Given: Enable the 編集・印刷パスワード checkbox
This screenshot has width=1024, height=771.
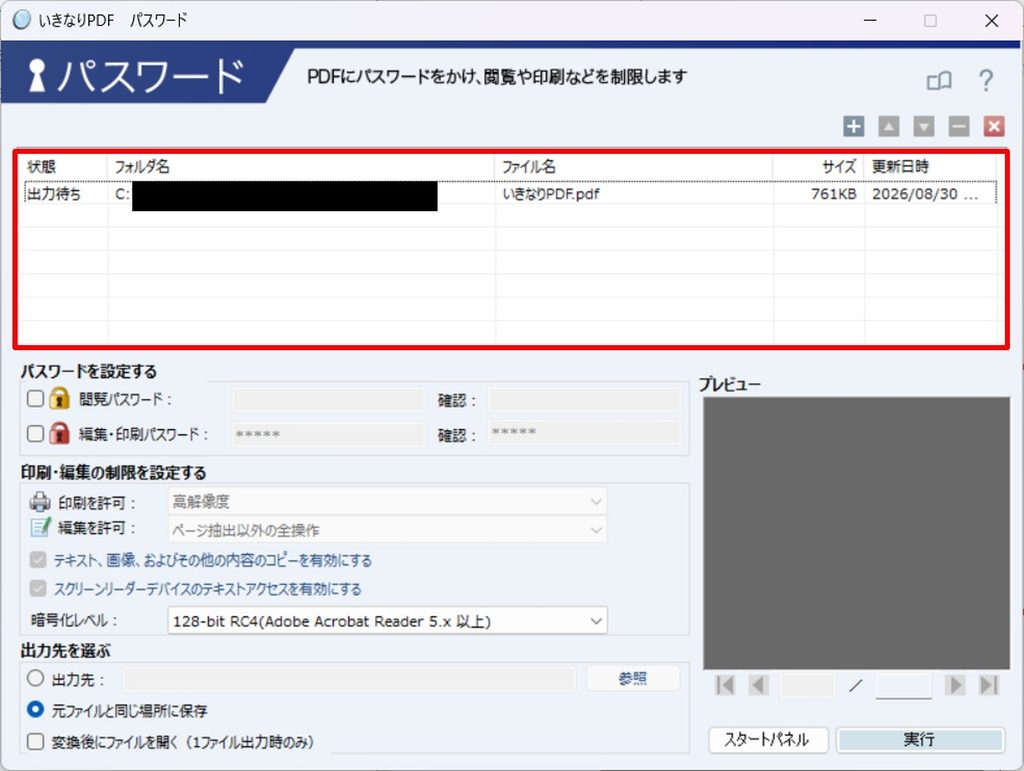Looking at the screenshot, I should coord(35,433).
